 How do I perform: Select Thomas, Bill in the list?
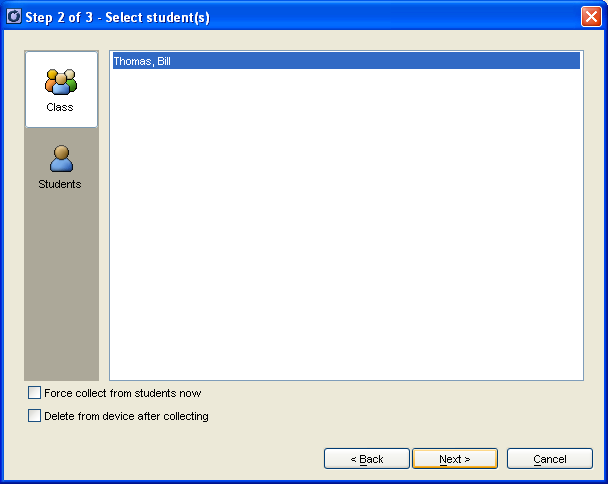tap(142, 61)
